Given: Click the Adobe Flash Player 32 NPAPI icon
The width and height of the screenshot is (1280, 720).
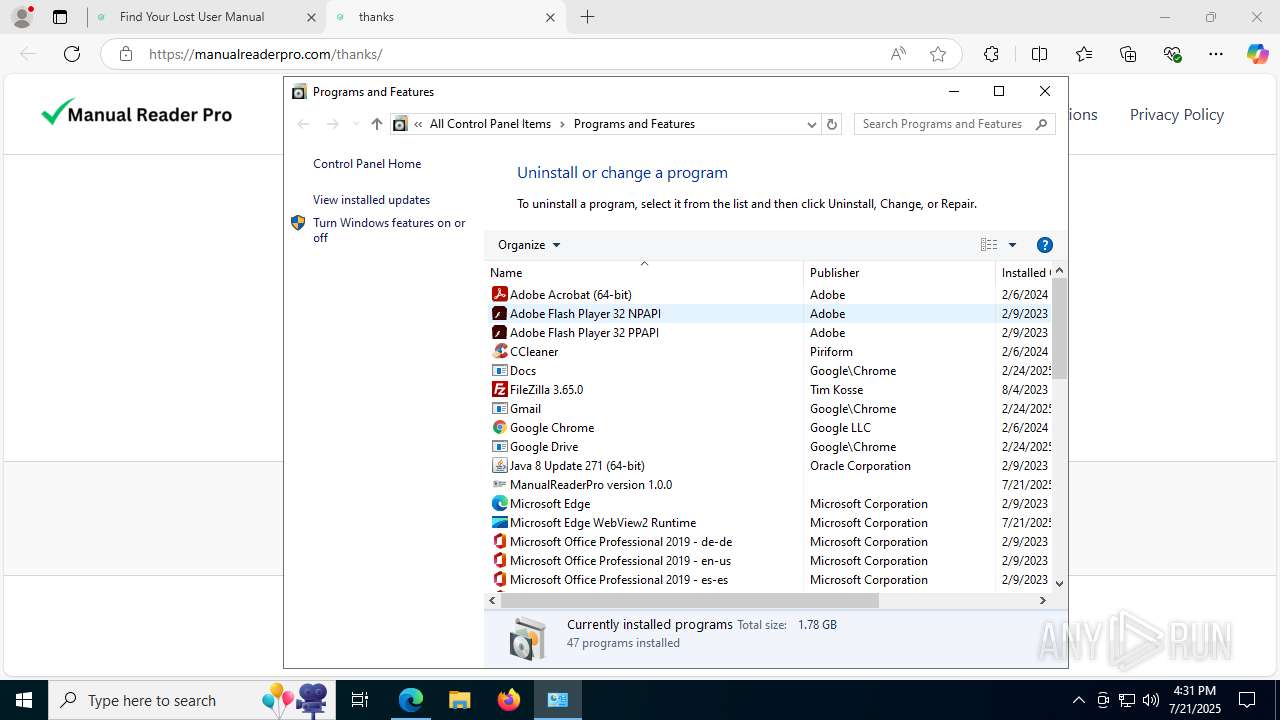Looking at the screenshot, I should coord(500,313).
